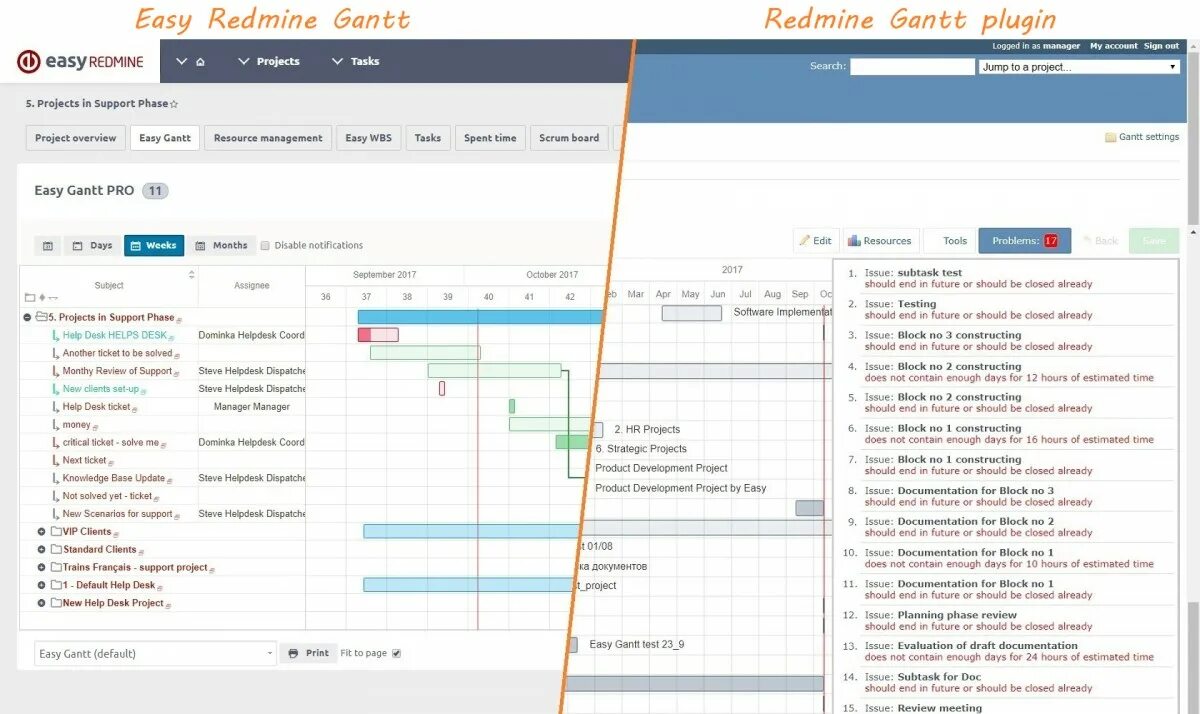Uncheck the Fit to page checkbox
This screenshot has width=1200, height=714.
pyautogui.click(x=396, y=654)
